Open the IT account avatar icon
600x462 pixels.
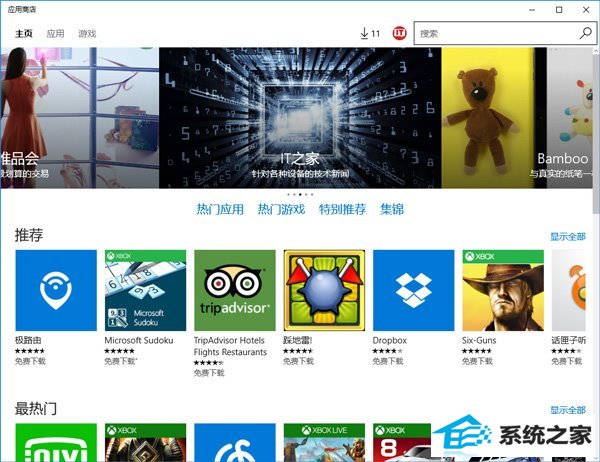(x=399, y=33)
